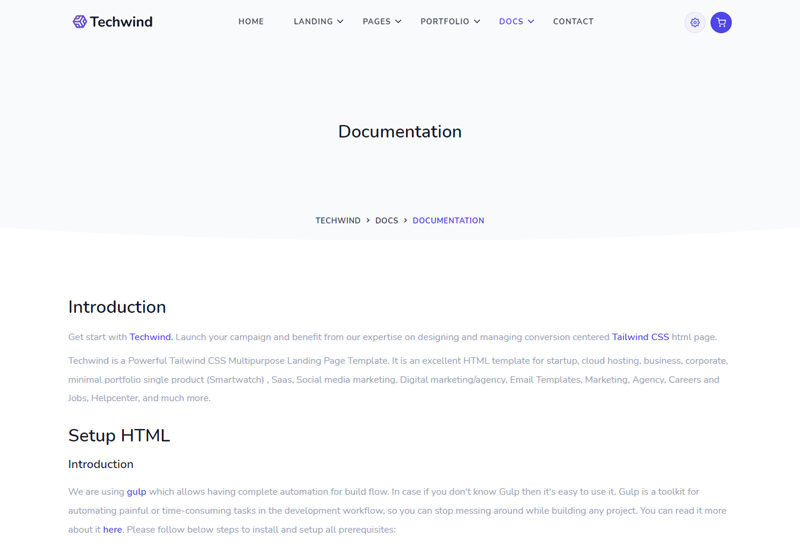
Task: Click the large Introduction heading
Action: point(117,307)
